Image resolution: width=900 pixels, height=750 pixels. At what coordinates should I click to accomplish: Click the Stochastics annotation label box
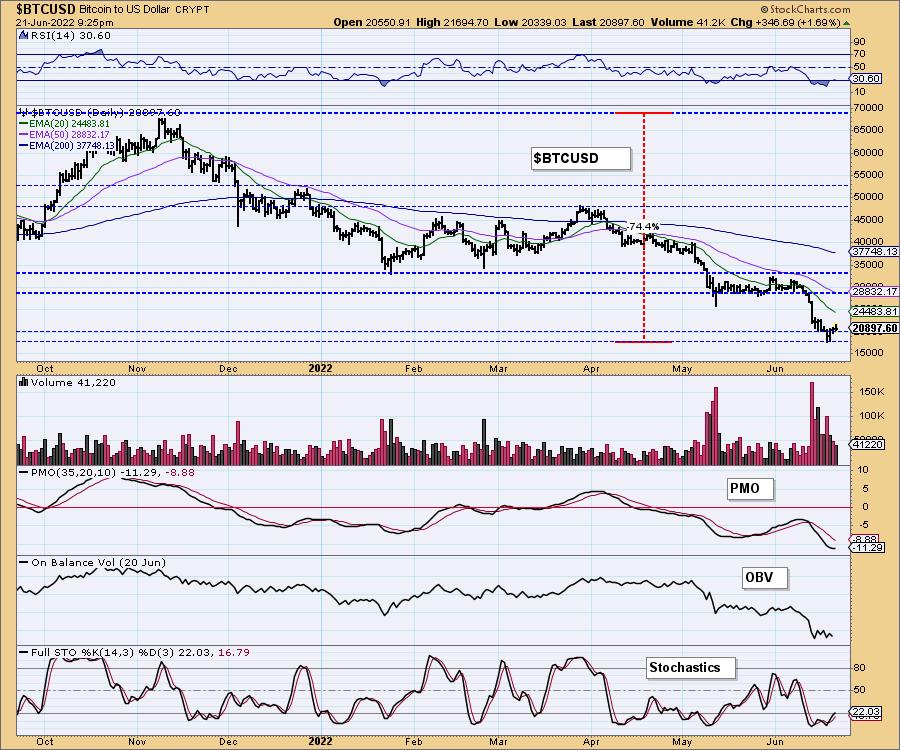click(690, 668)
